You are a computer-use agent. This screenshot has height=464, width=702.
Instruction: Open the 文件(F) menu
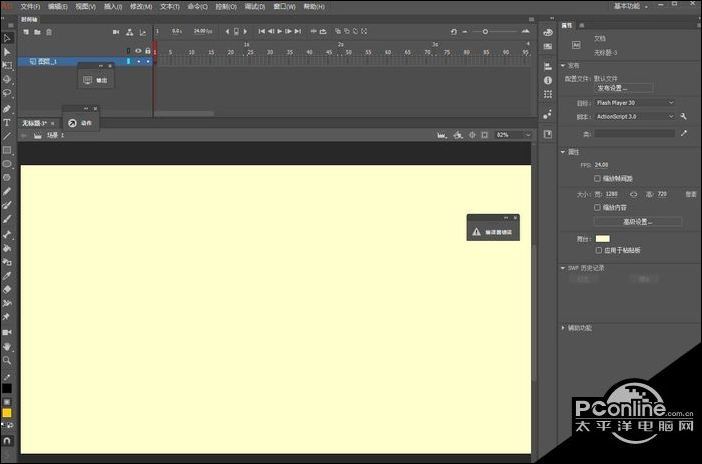(30, 7)
